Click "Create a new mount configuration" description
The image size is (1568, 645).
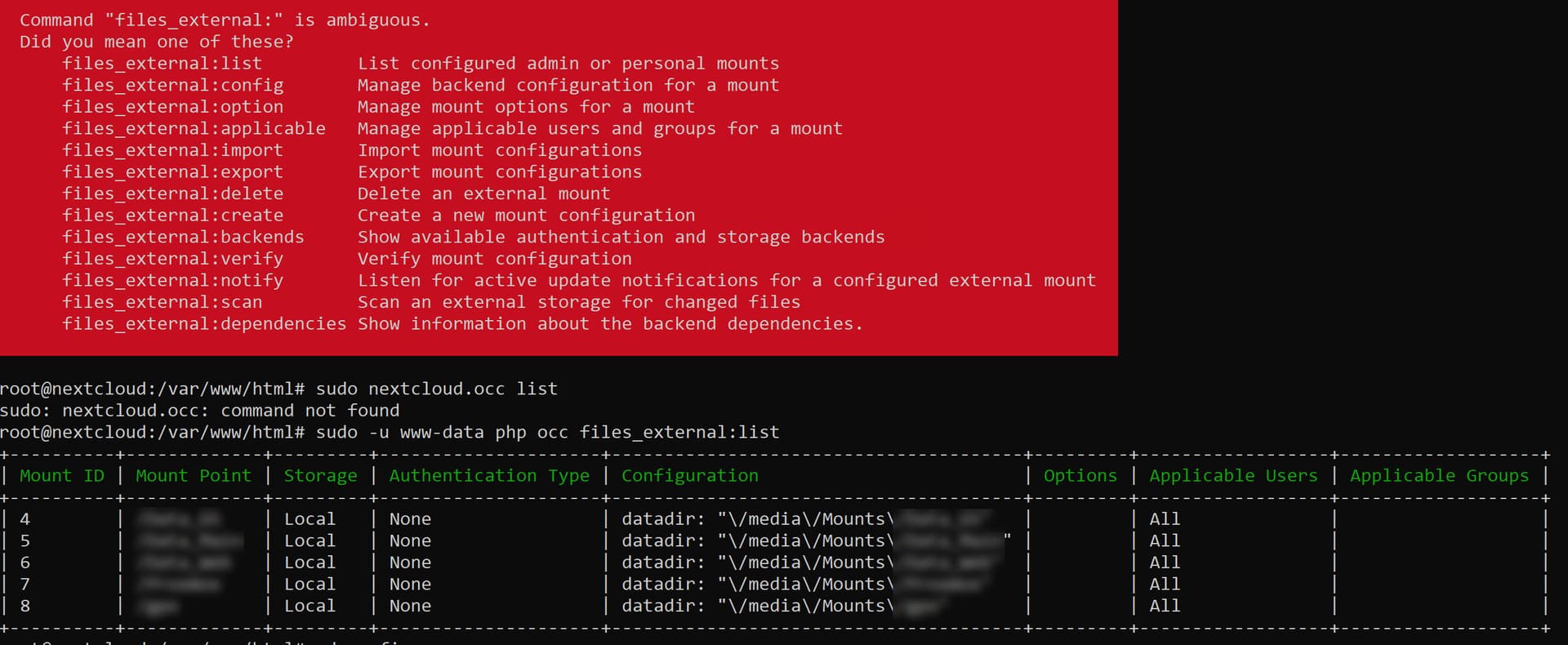(526, 216)
